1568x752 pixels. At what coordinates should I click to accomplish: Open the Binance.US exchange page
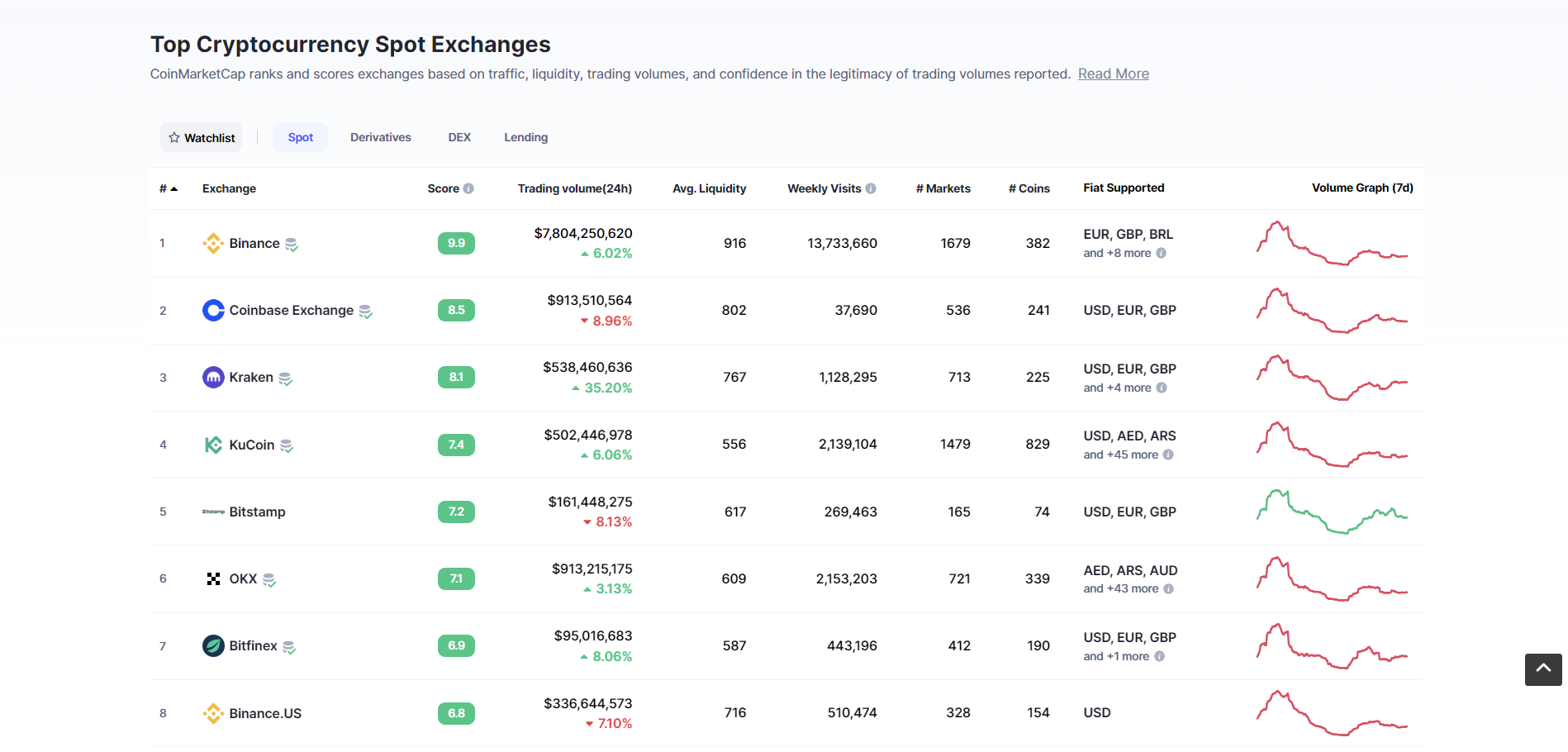265,713
